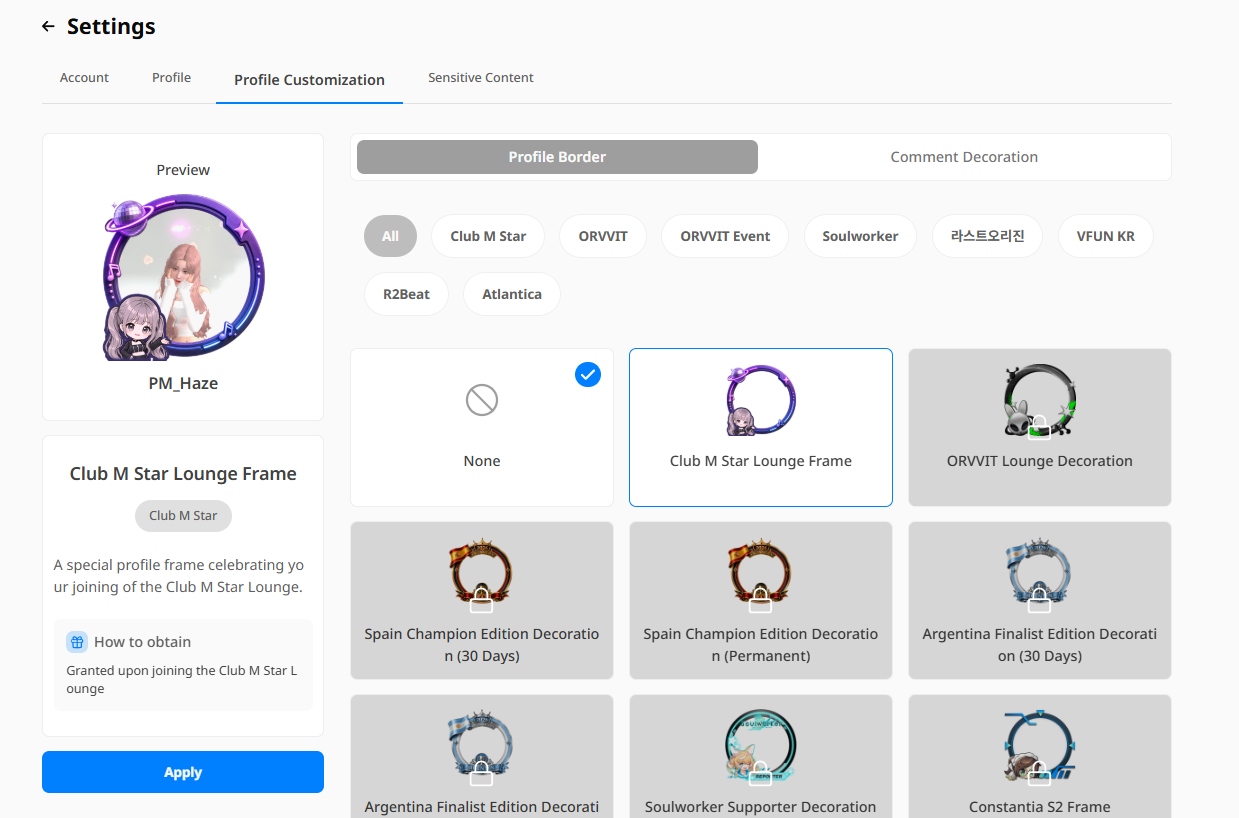Filter borders by Atlantica

[x=512, y=294]
